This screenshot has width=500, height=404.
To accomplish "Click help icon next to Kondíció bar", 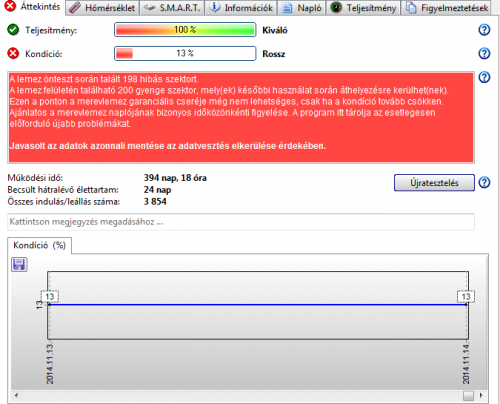I will tap(484, 53).
